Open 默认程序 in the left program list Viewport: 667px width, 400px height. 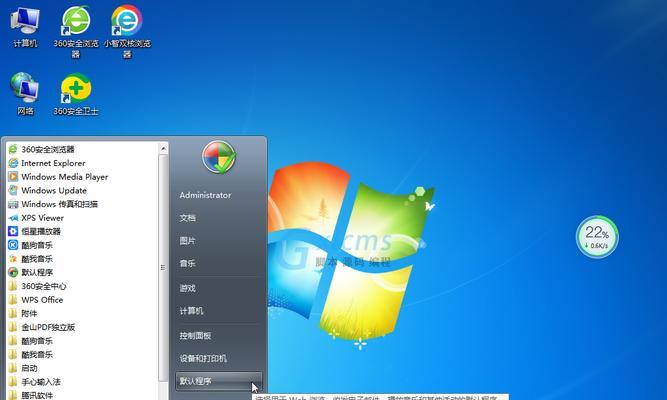[x=83, y=272]
